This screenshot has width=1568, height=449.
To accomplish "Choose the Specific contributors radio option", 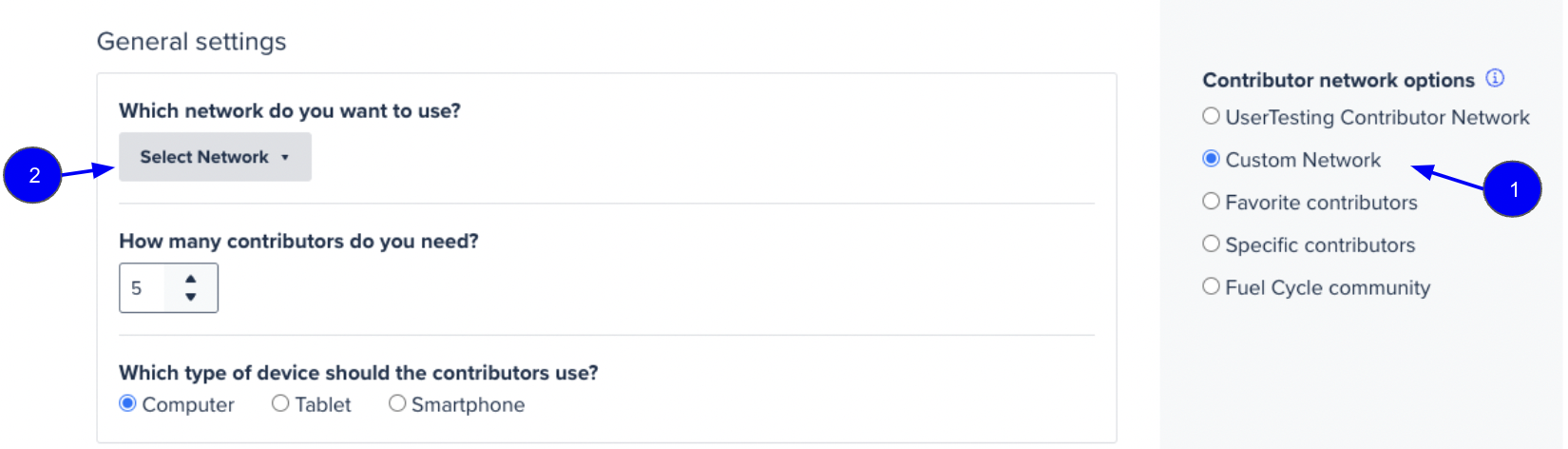I will pos(1211,244).
